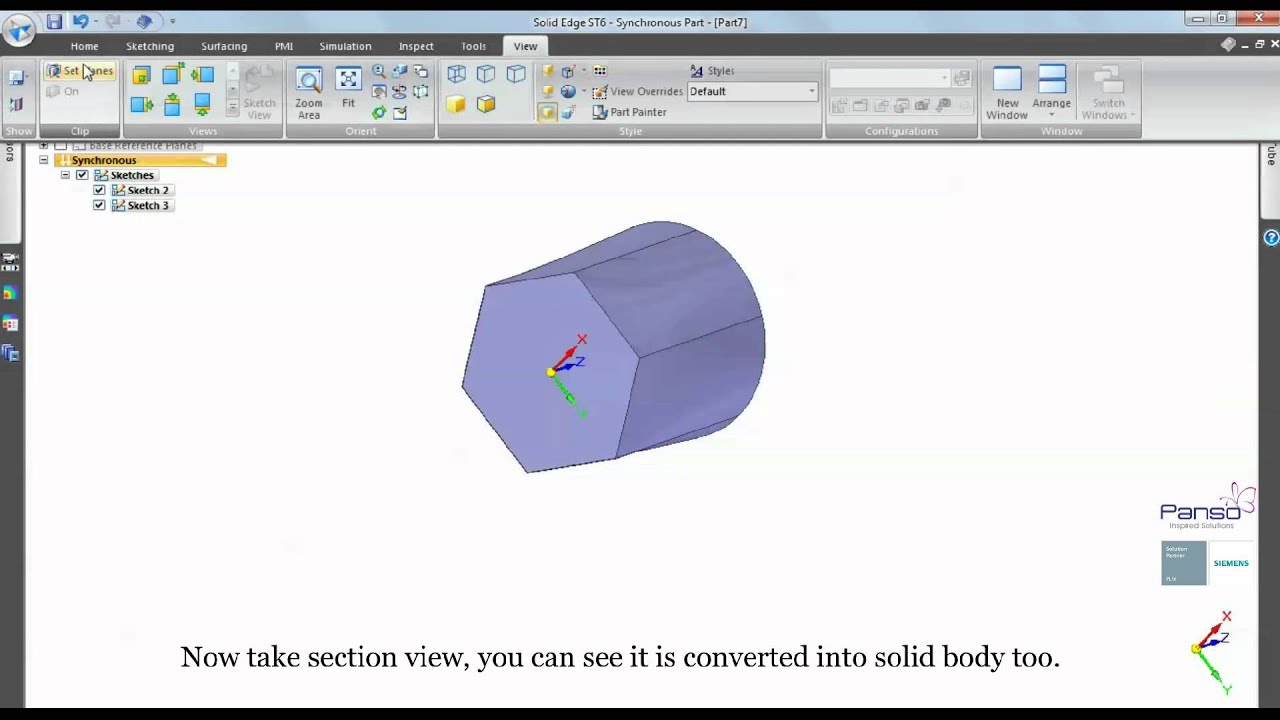The width and height of the screenshot is (1280, 720).
Task: Click the Undo arrow icon
Action: click(80, 21)
